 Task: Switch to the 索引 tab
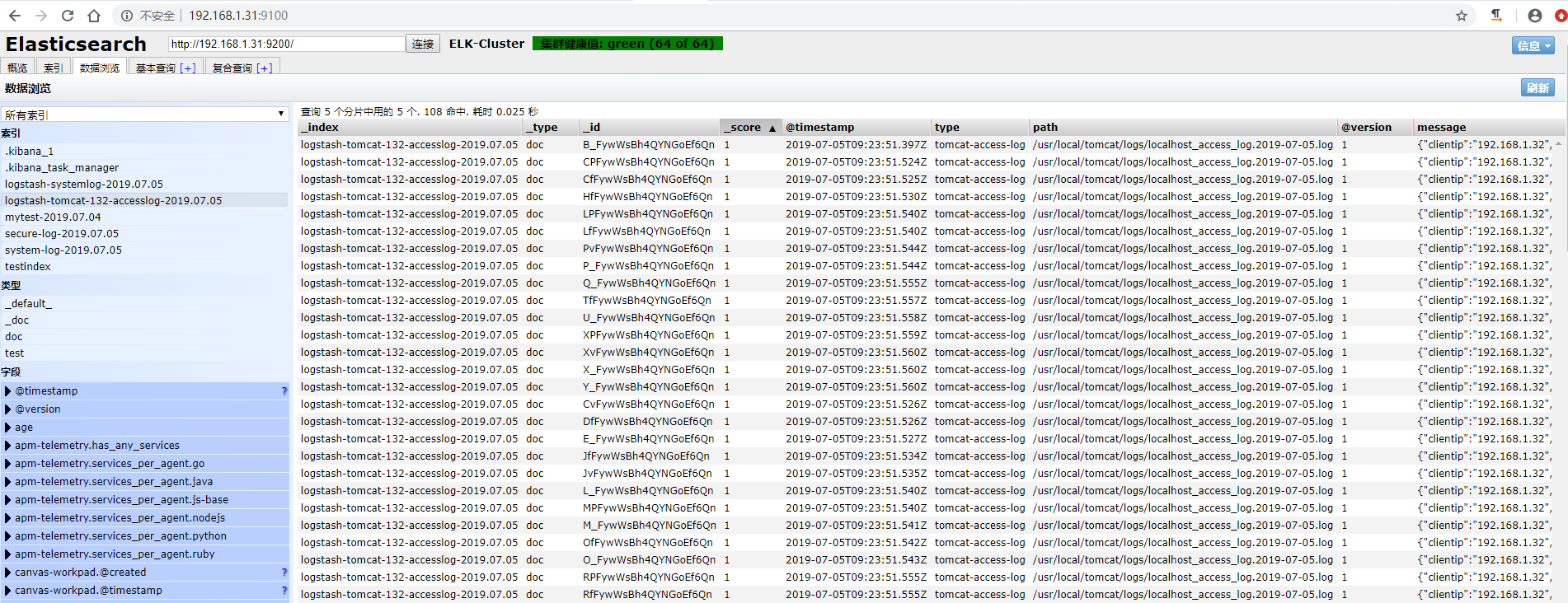pyautogui.click(x=53, y=68)
